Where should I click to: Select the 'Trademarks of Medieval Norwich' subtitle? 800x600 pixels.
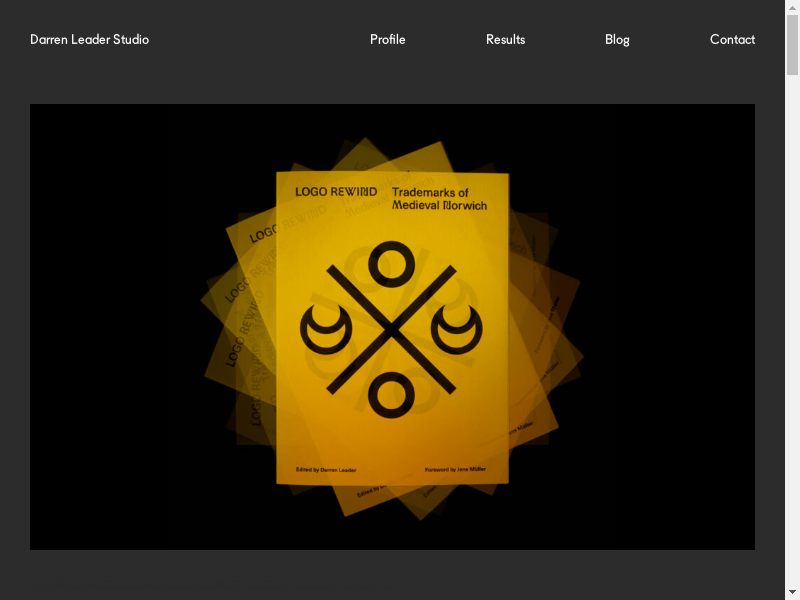439,198
